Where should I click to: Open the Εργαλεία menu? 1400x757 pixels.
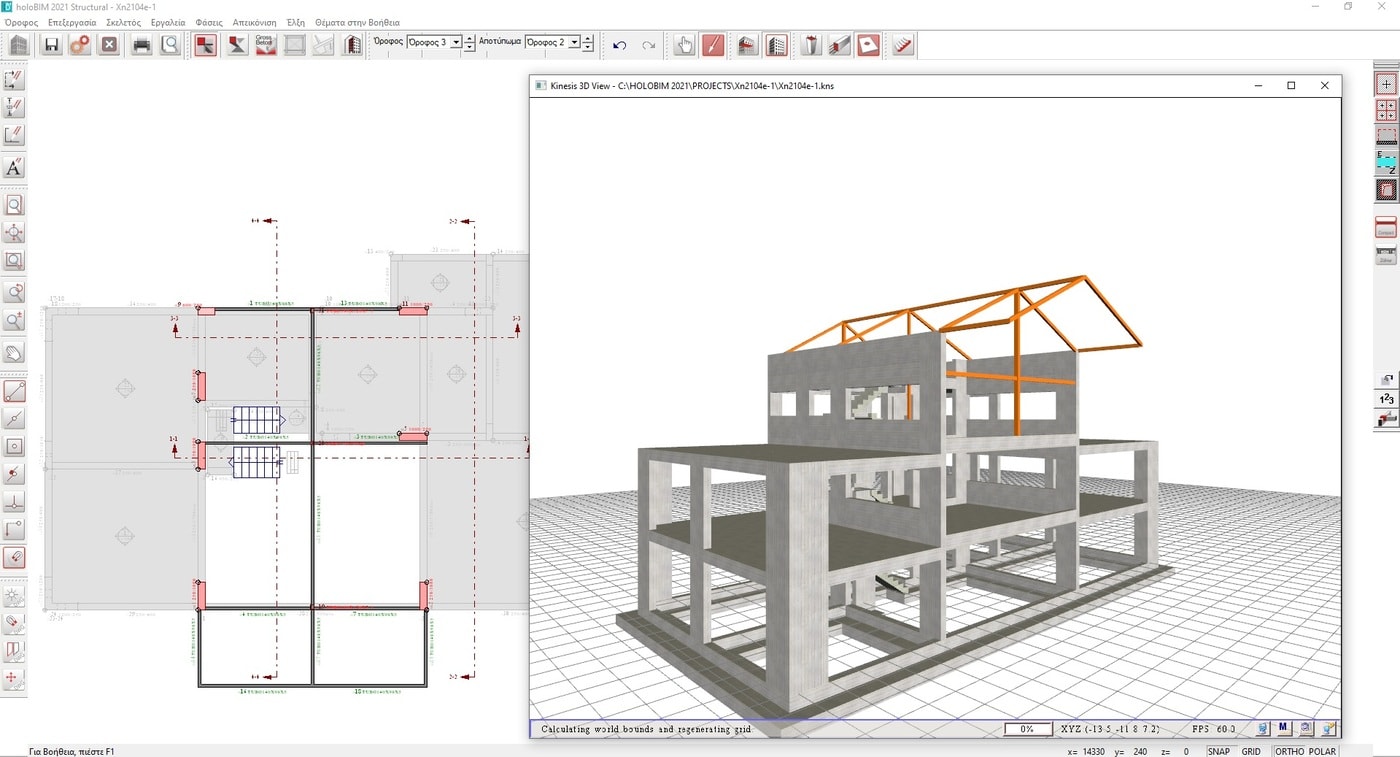click(168, 22)
